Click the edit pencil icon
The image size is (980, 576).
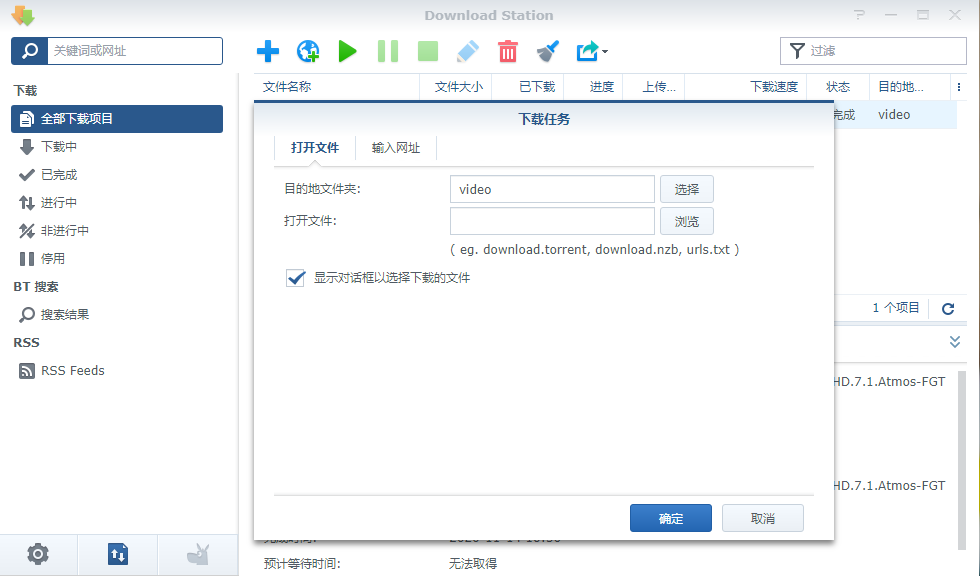point(468,51)
